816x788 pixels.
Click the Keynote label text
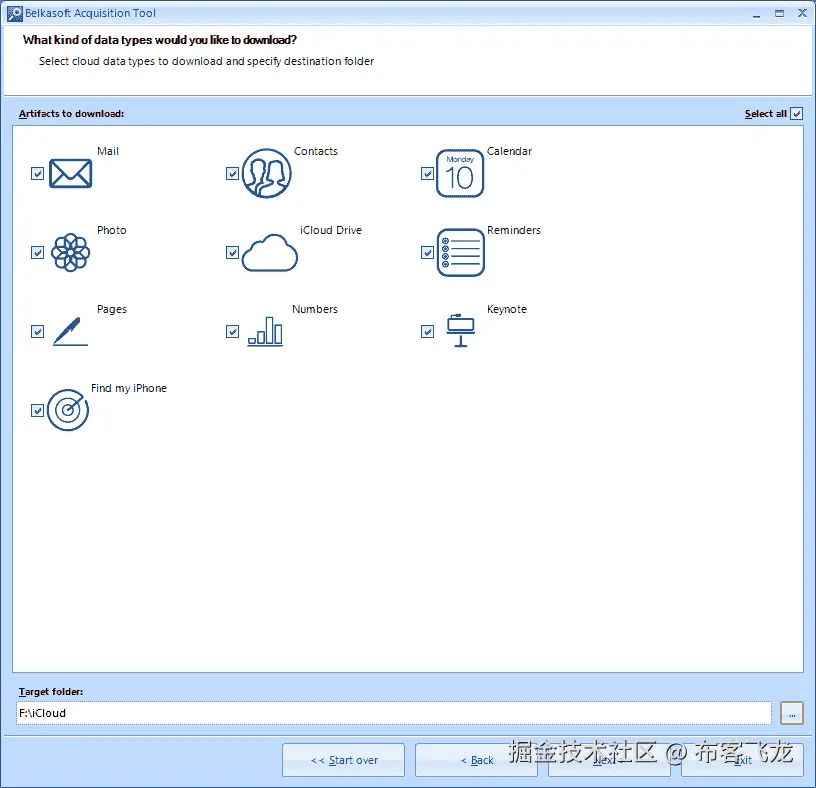point(507,309)
